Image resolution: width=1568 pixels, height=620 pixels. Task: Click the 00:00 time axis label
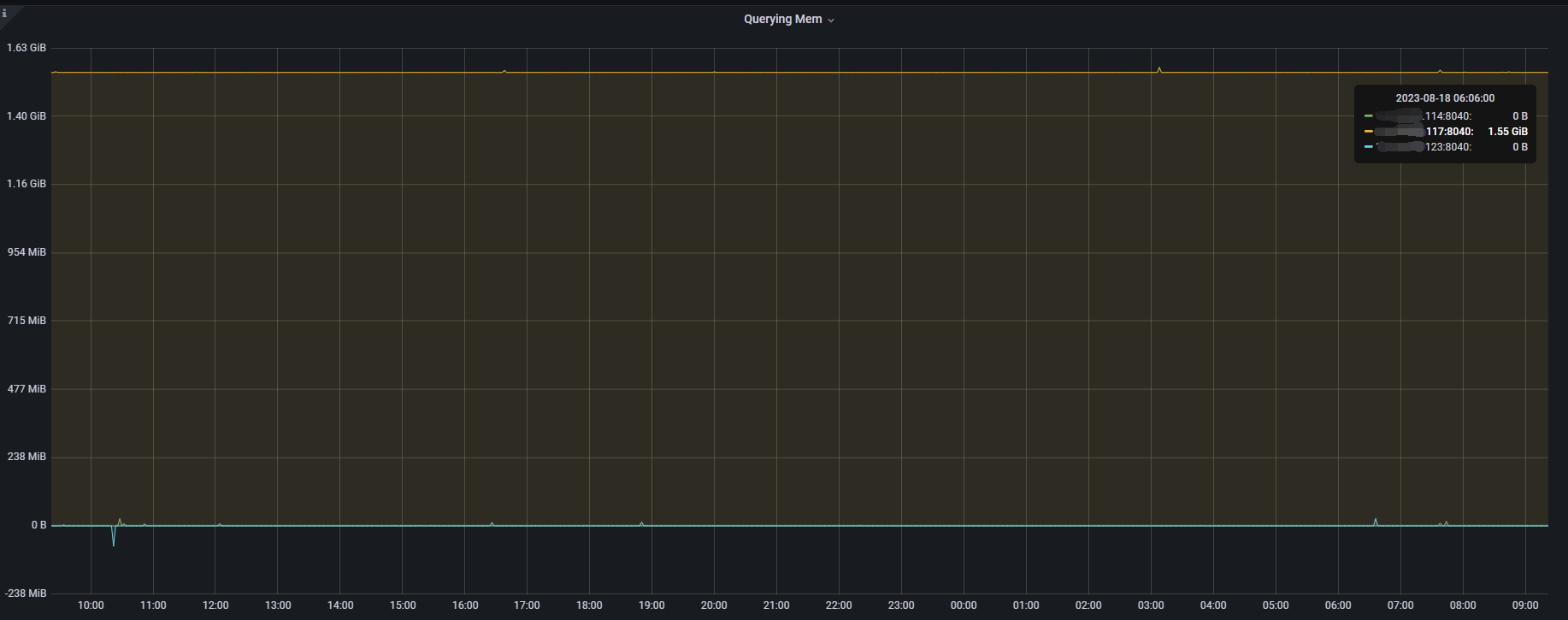click(x=964, y=605)
